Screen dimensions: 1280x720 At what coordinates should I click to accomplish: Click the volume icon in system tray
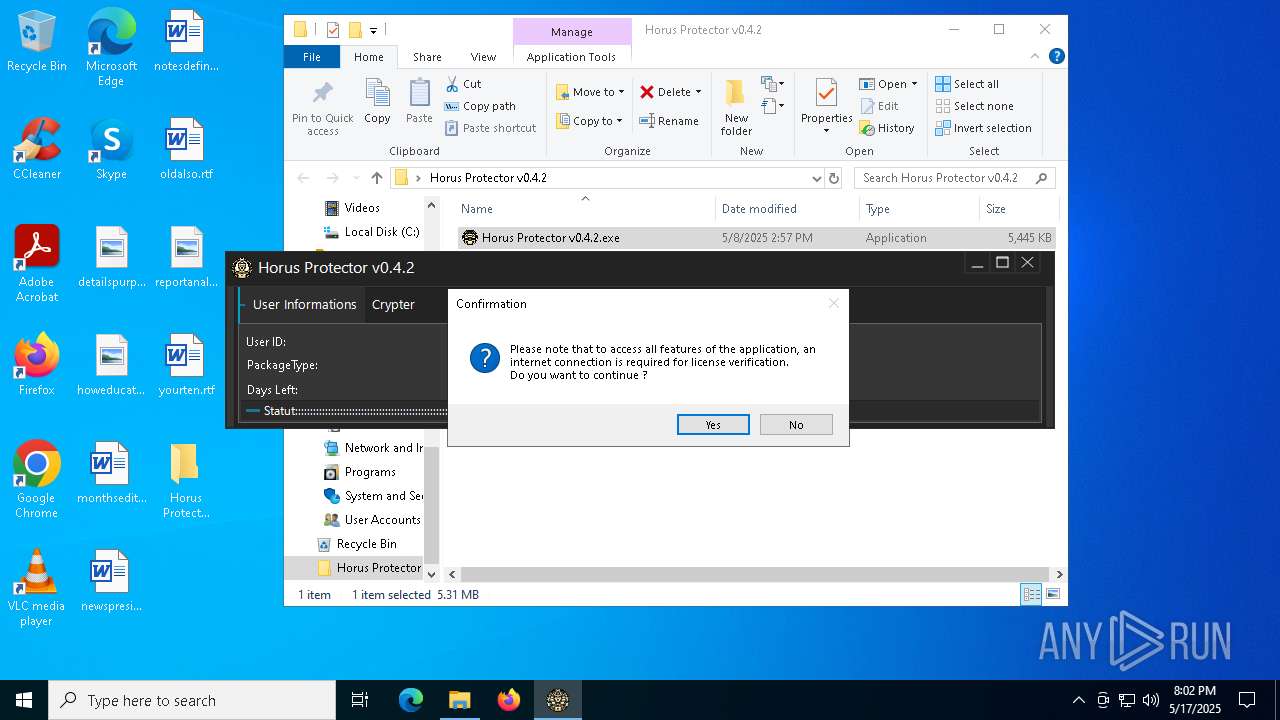tap(1151, 700)
